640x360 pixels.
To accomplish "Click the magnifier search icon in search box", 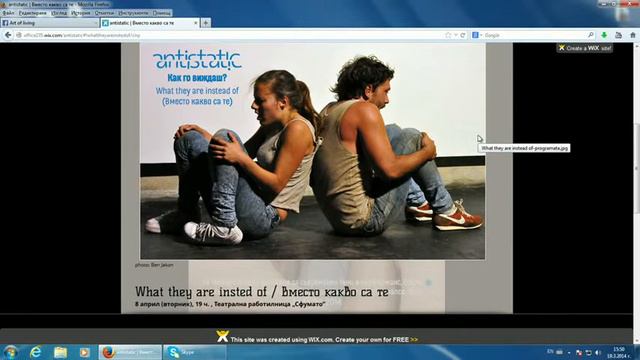I will coord(591,36).
